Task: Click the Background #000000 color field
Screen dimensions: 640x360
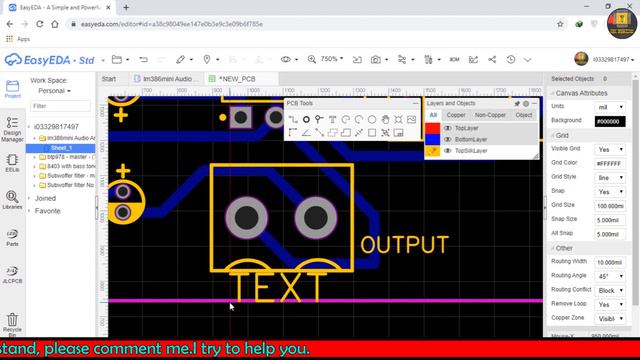Action: point(610,121)
